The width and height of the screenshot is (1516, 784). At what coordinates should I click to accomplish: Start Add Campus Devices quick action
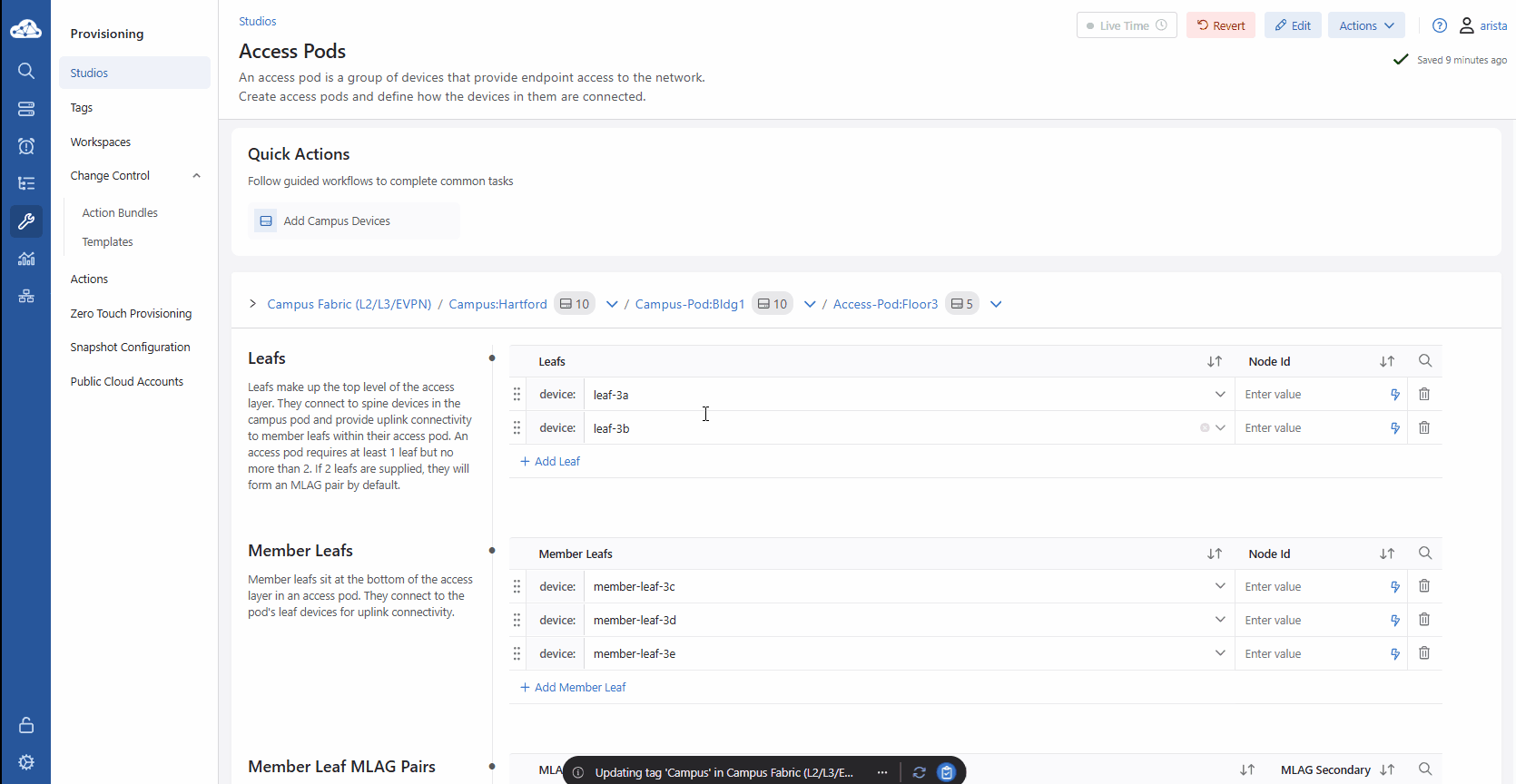pyautogui.click(x=354, y=220)
